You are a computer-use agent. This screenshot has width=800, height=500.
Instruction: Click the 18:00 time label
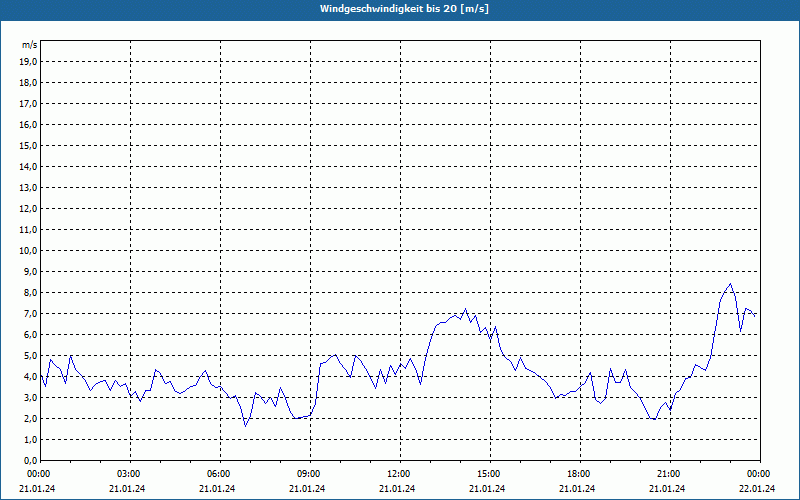point(581,474)
